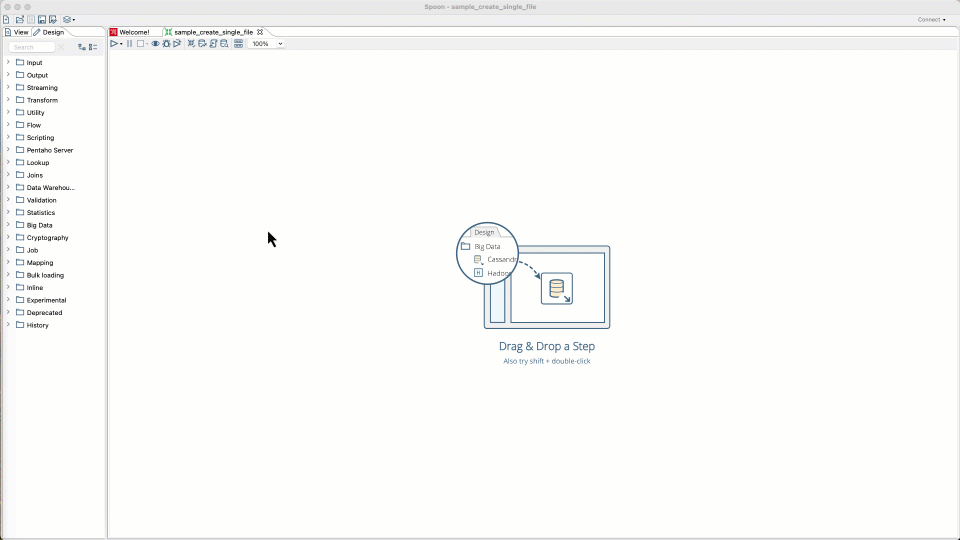Expand the Transform category
960x540 pixels.
click(8, 100)
